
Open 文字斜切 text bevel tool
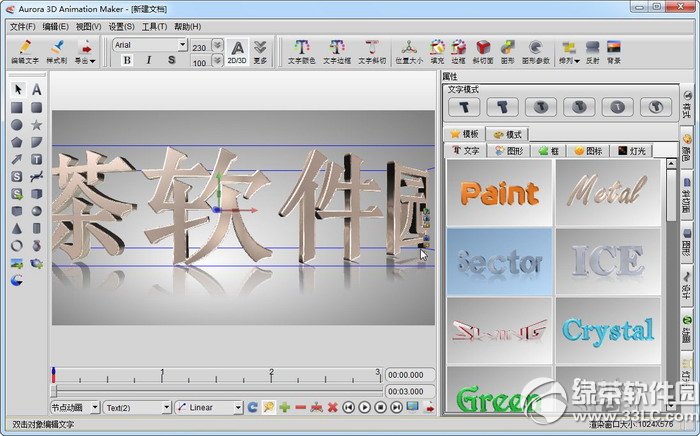pos(371,52)
